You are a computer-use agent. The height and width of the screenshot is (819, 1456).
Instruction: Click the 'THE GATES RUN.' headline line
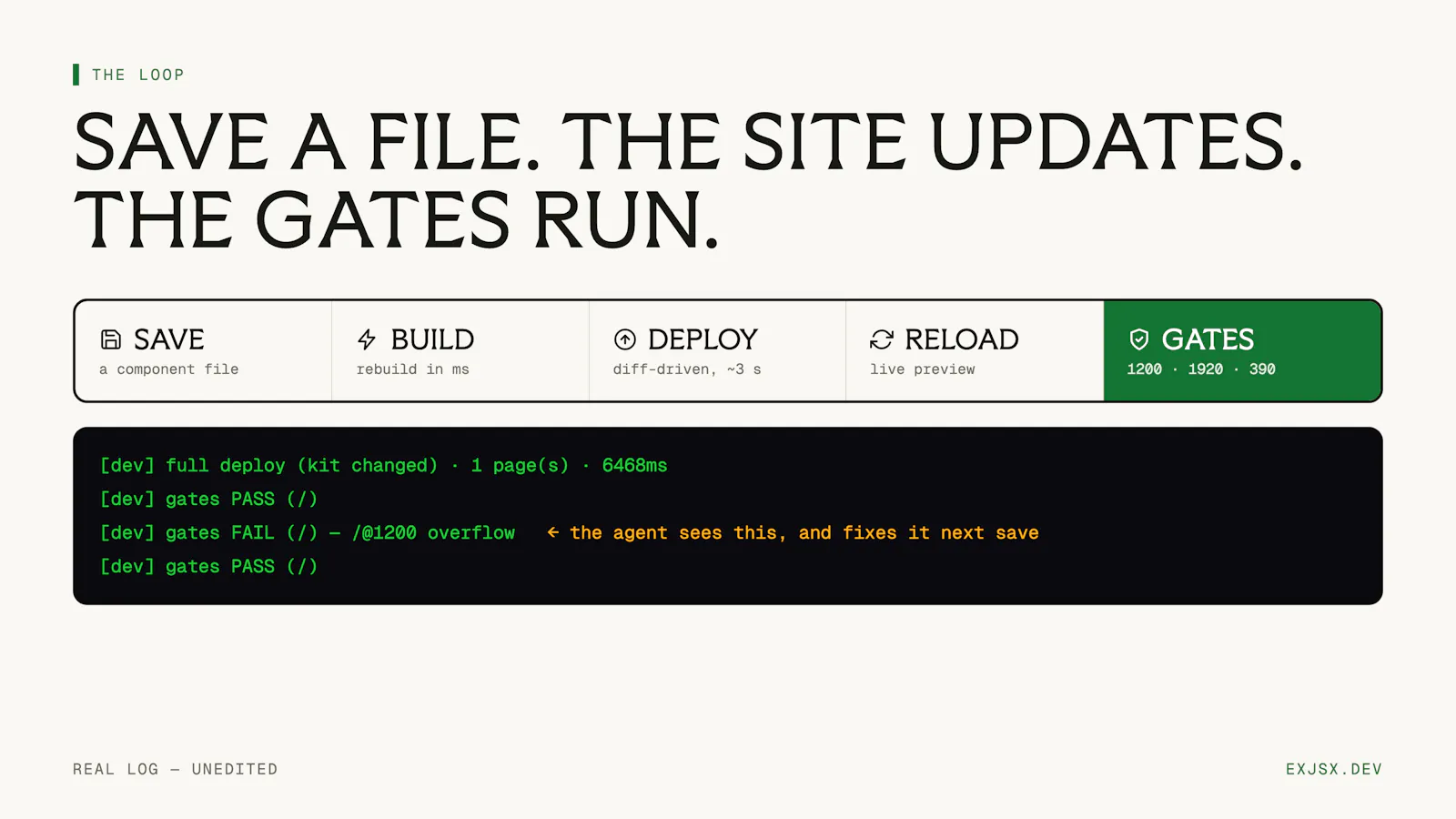[397, 220]
